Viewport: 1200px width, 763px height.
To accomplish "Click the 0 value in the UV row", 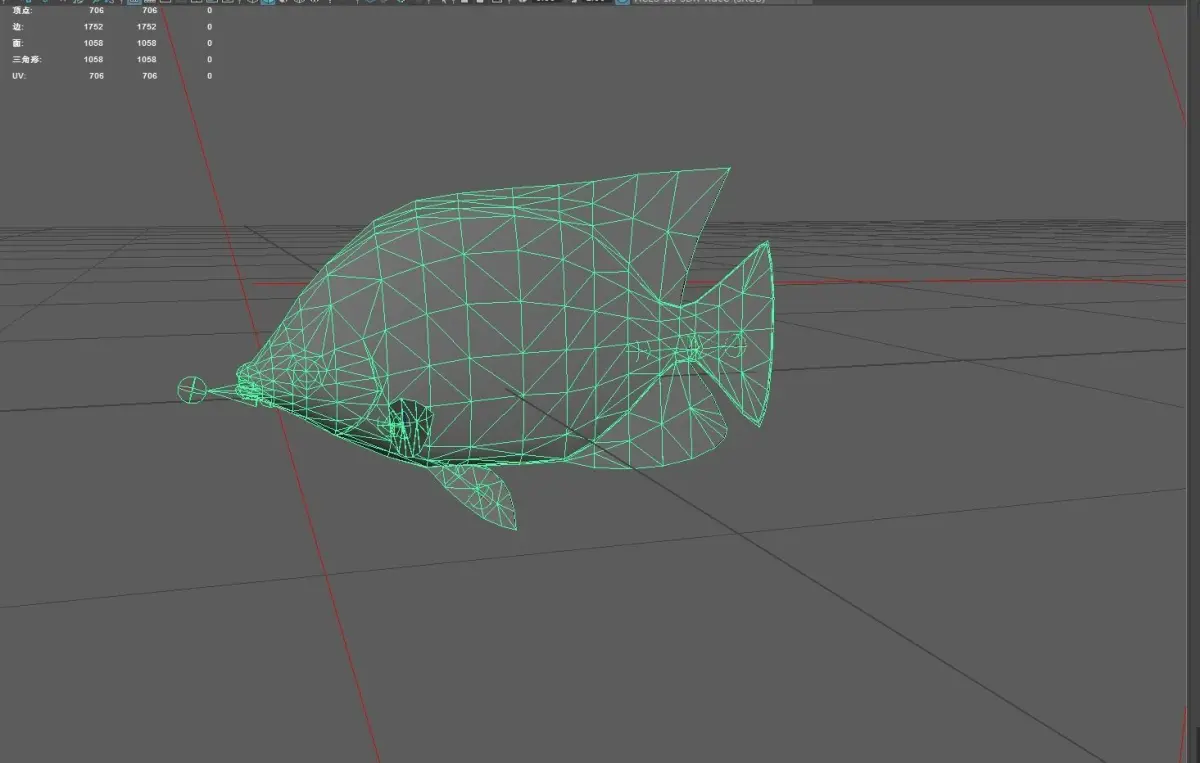I will (x=210, y=76).
